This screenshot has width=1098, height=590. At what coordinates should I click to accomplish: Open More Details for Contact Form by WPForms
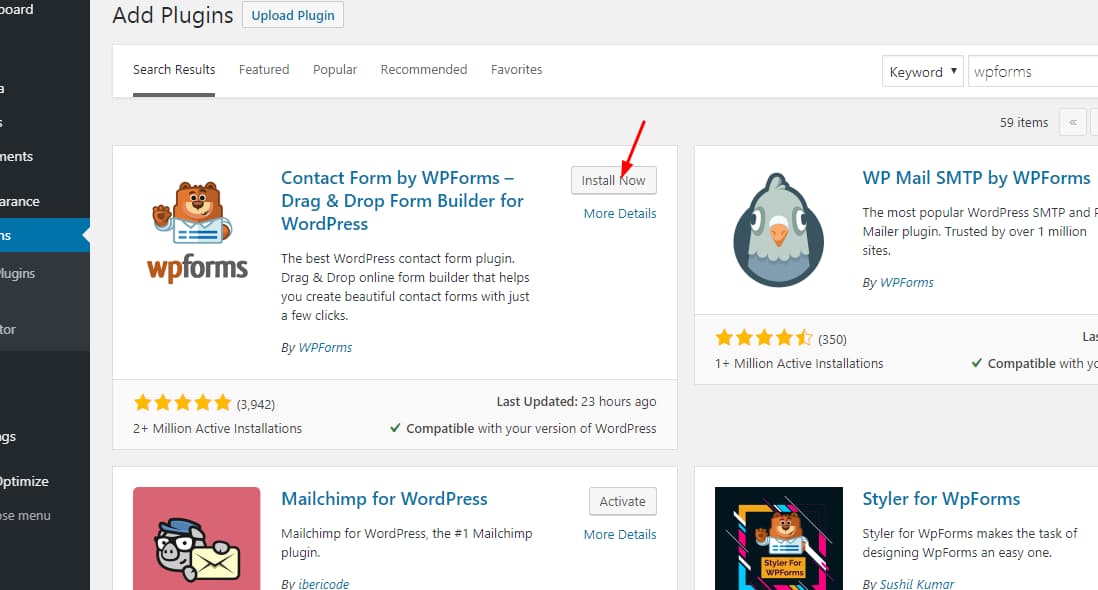[620, 213]
